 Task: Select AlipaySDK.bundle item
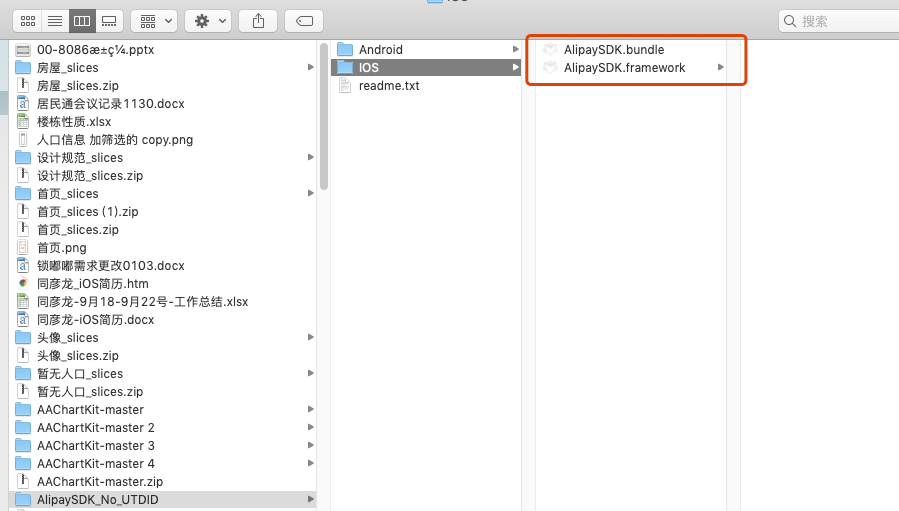[x=631, y=50]
